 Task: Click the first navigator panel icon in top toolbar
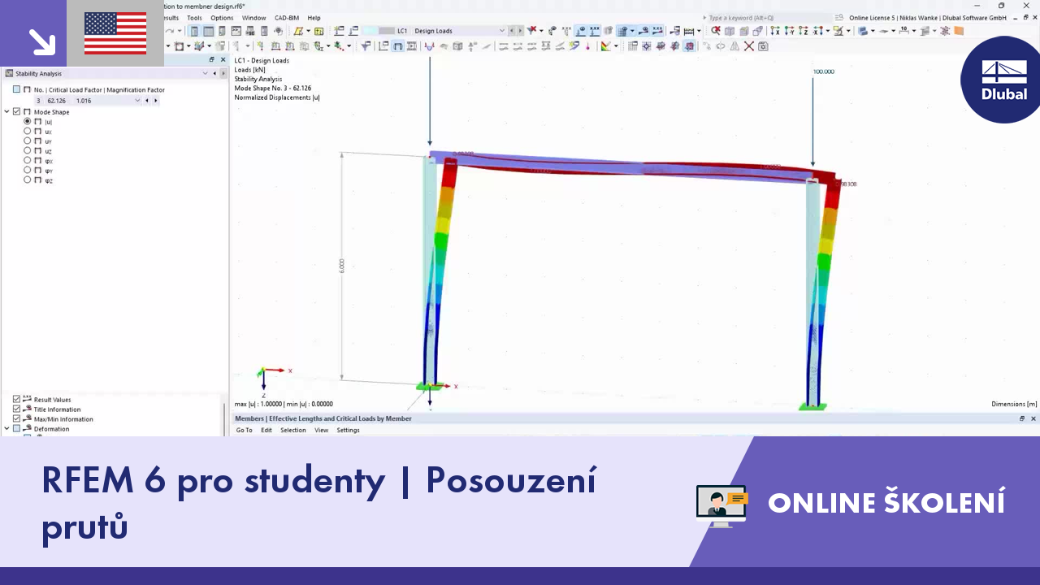coord(194,31)
